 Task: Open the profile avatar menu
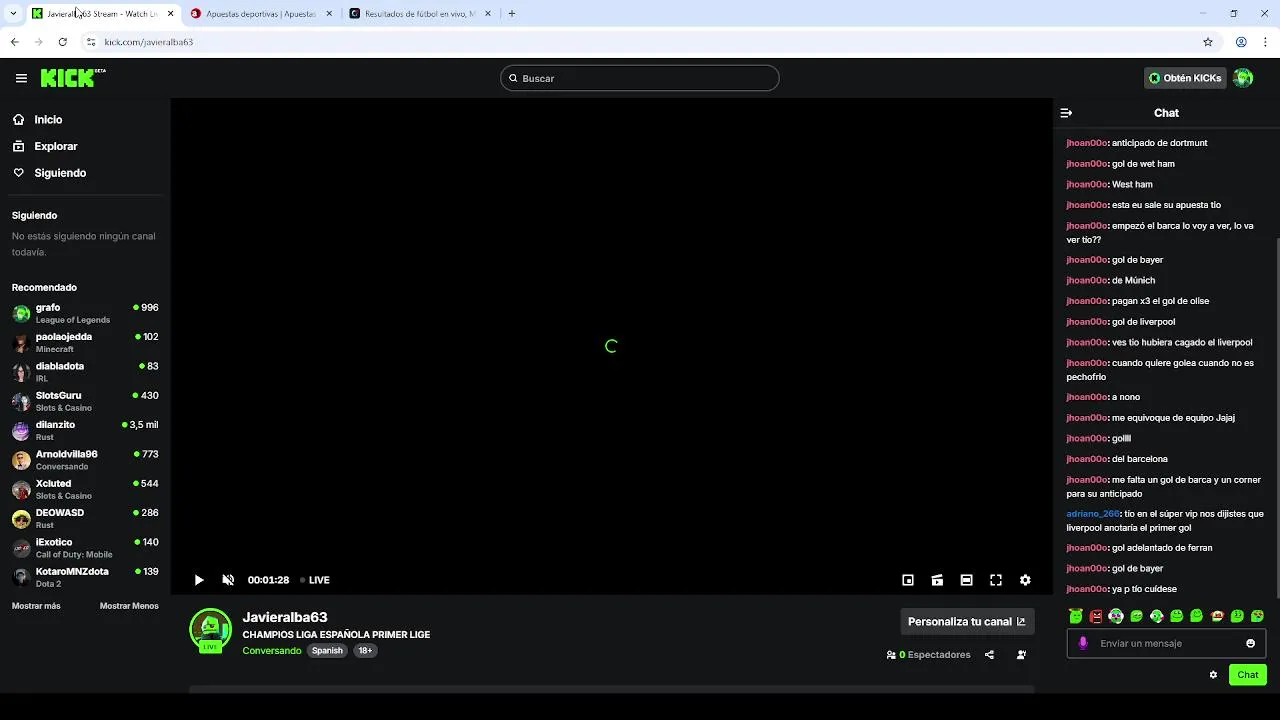[1243, 78]
